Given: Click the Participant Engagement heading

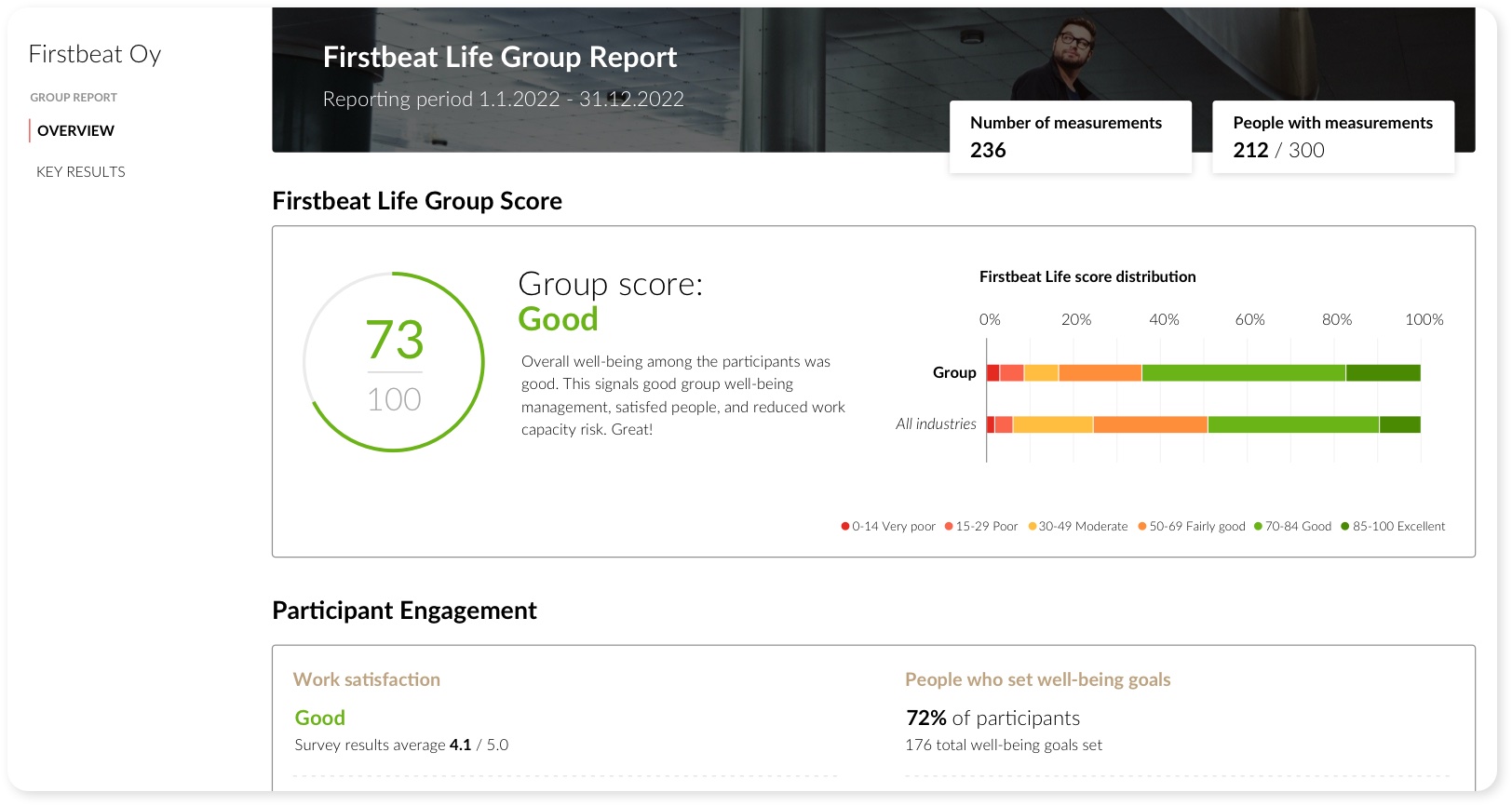Looking at the screenshot, I should point(404,611).
